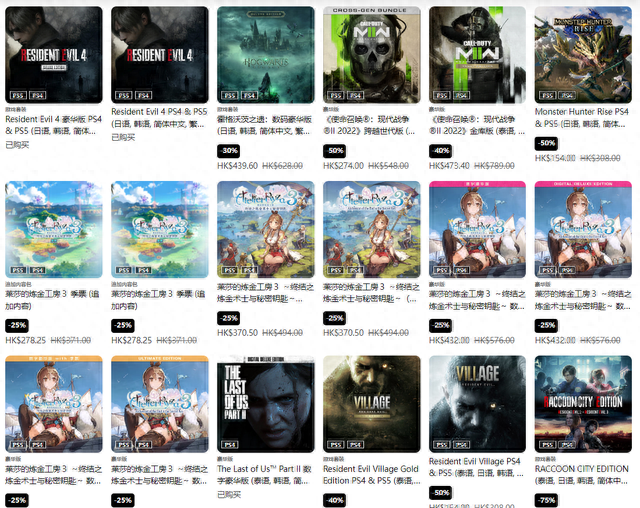640x508 pixels.
Task: Click -40% badge under Modern Warfare II 金库版
Action: pyautogui.click(x=440, y=151)
